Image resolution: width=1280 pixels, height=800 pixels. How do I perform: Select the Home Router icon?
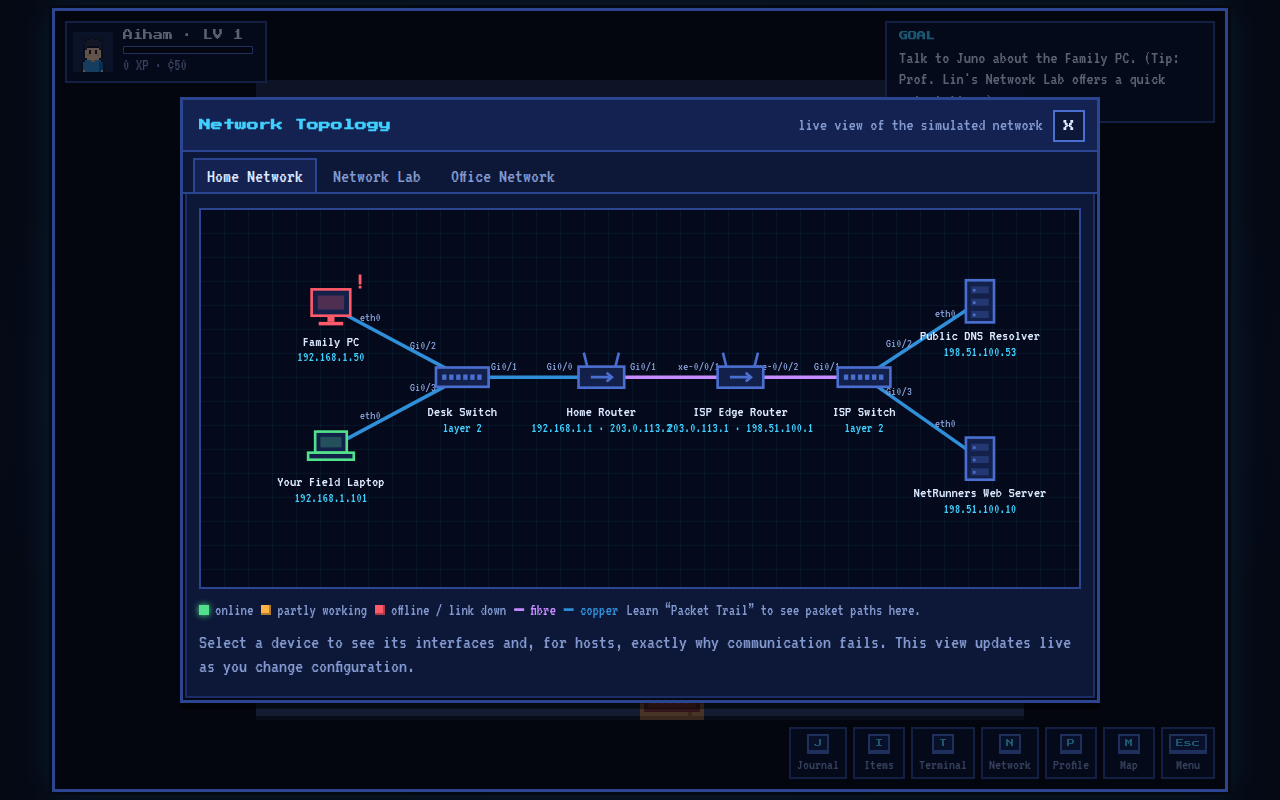click(x=601, y=372)
